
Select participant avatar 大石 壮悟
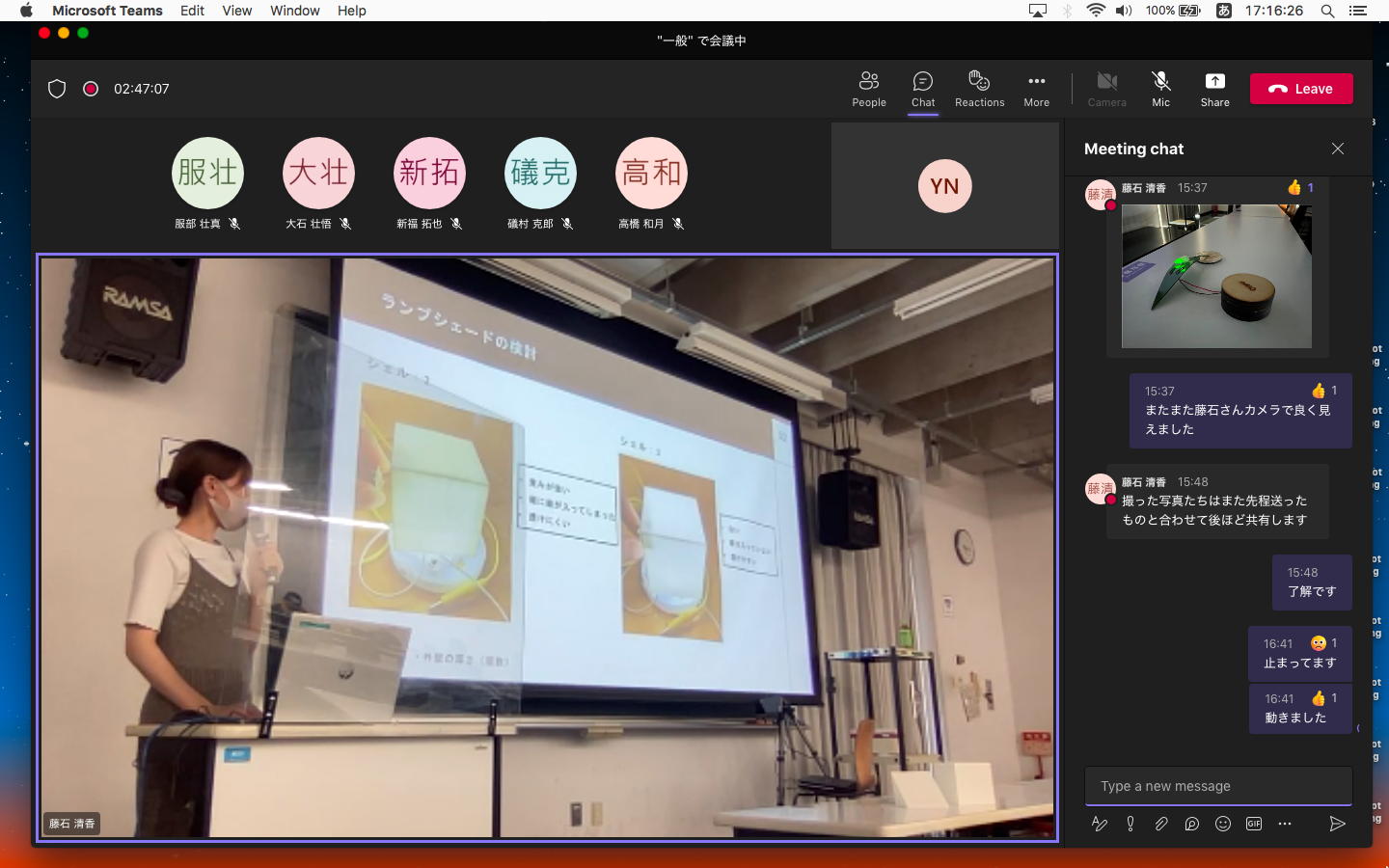tap(318, 173)
